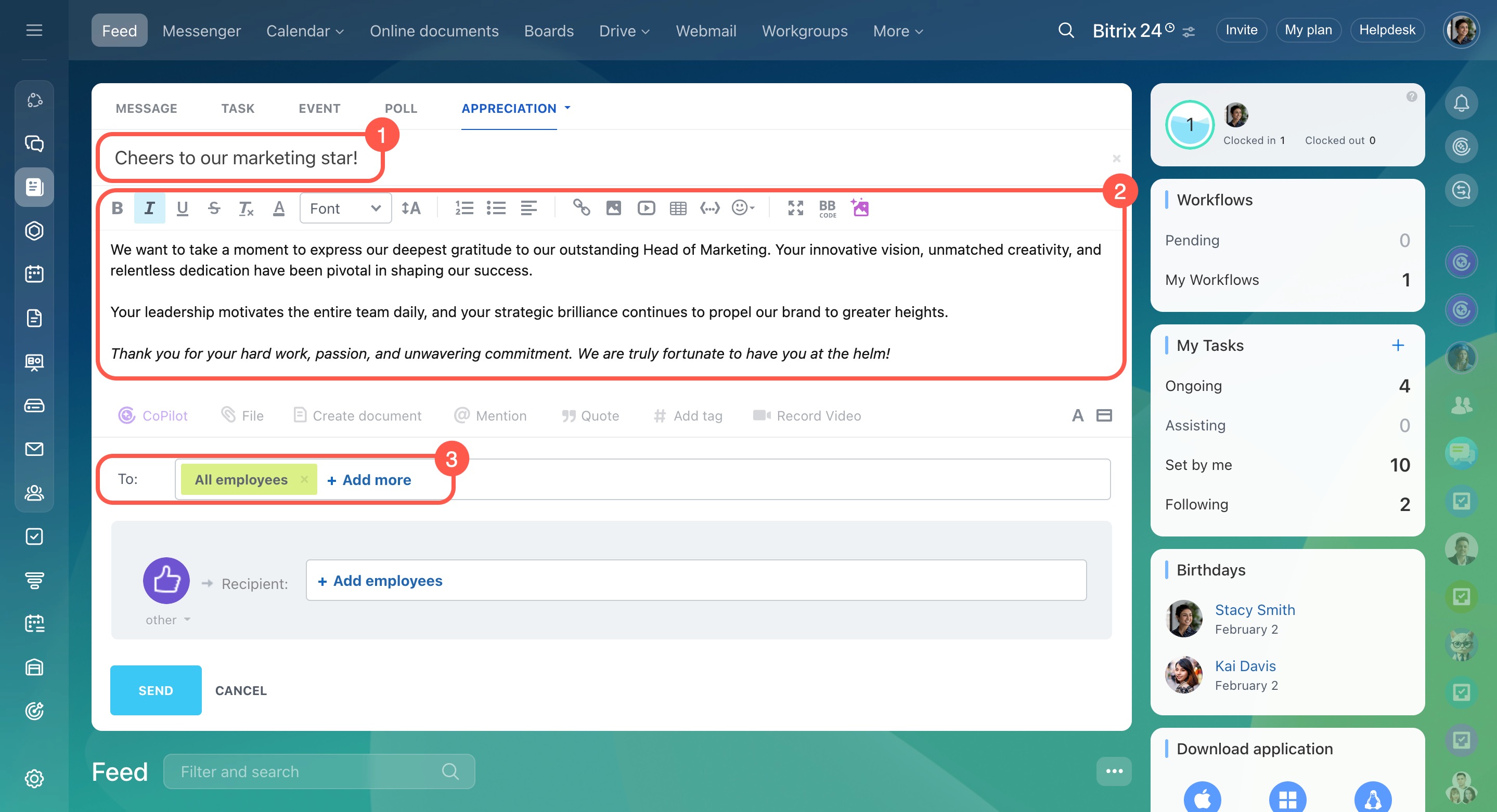Click the Filter and search field
This screenshot has width=1497, height=812.
click(x=308, y=771)
